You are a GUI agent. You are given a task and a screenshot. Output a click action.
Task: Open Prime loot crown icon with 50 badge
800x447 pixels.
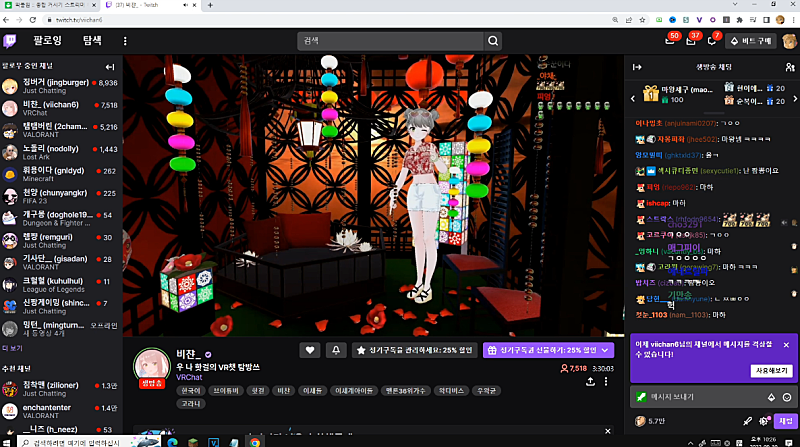coord(670,40)
